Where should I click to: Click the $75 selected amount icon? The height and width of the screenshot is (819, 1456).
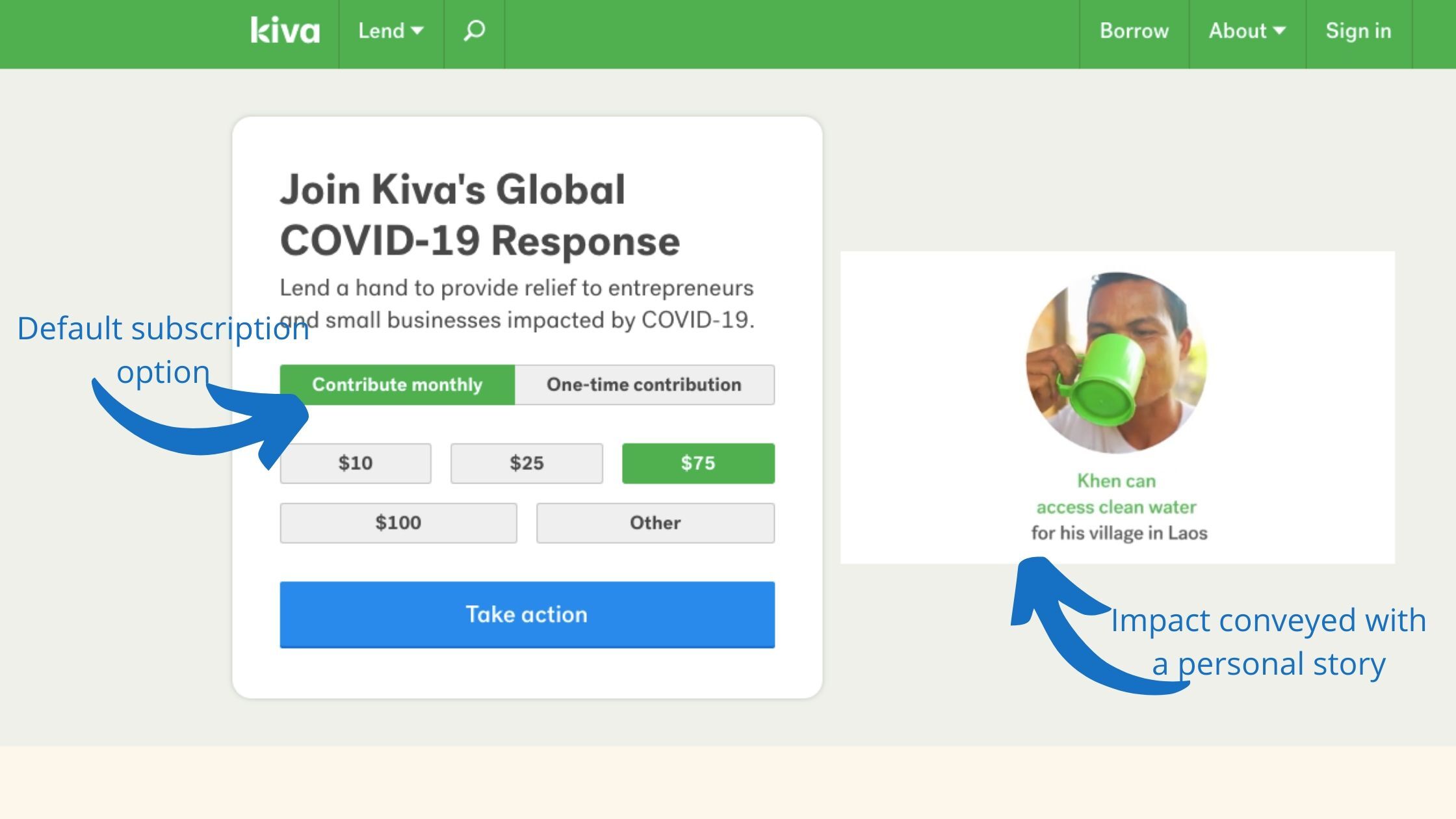click(x=697, y=463)
